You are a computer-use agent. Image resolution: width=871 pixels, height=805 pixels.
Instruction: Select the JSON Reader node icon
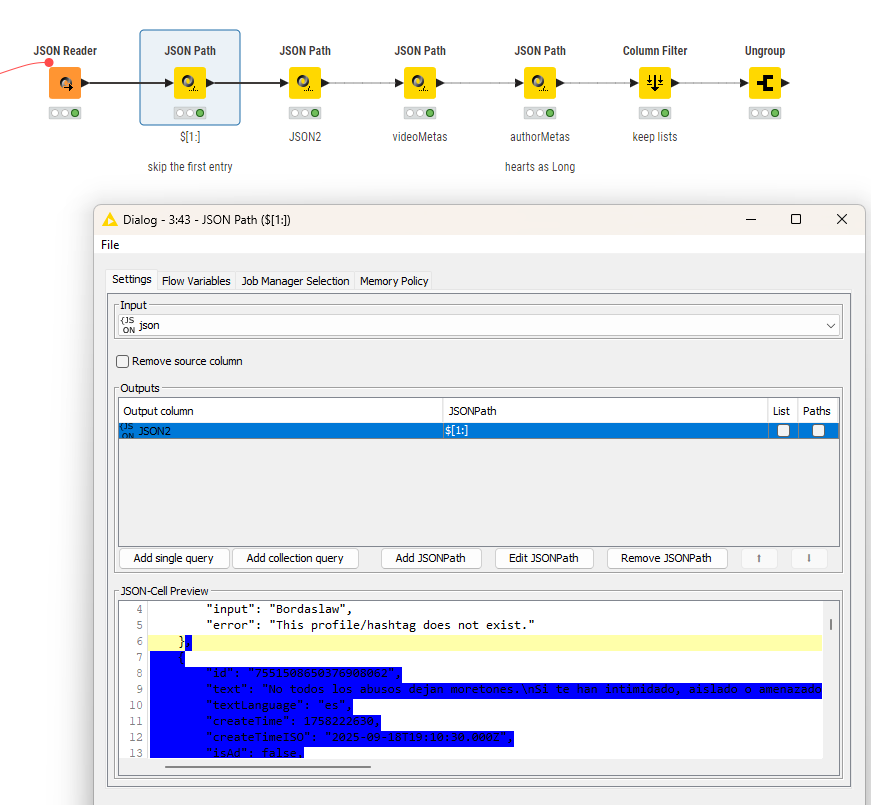click(x=65, y=83)
